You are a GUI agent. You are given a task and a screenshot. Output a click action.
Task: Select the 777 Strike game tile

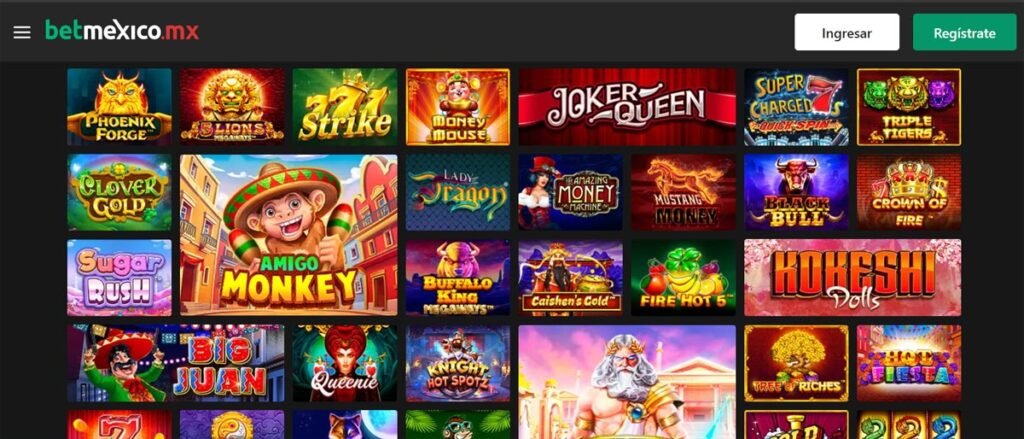(x=345, y=107)
